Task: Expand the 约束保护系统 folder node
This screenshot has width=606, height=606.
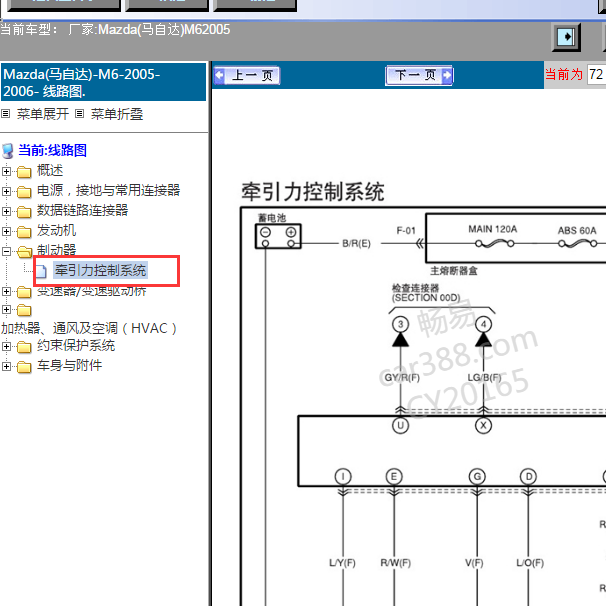Action: pyautogui.click(x=6, y=346)
